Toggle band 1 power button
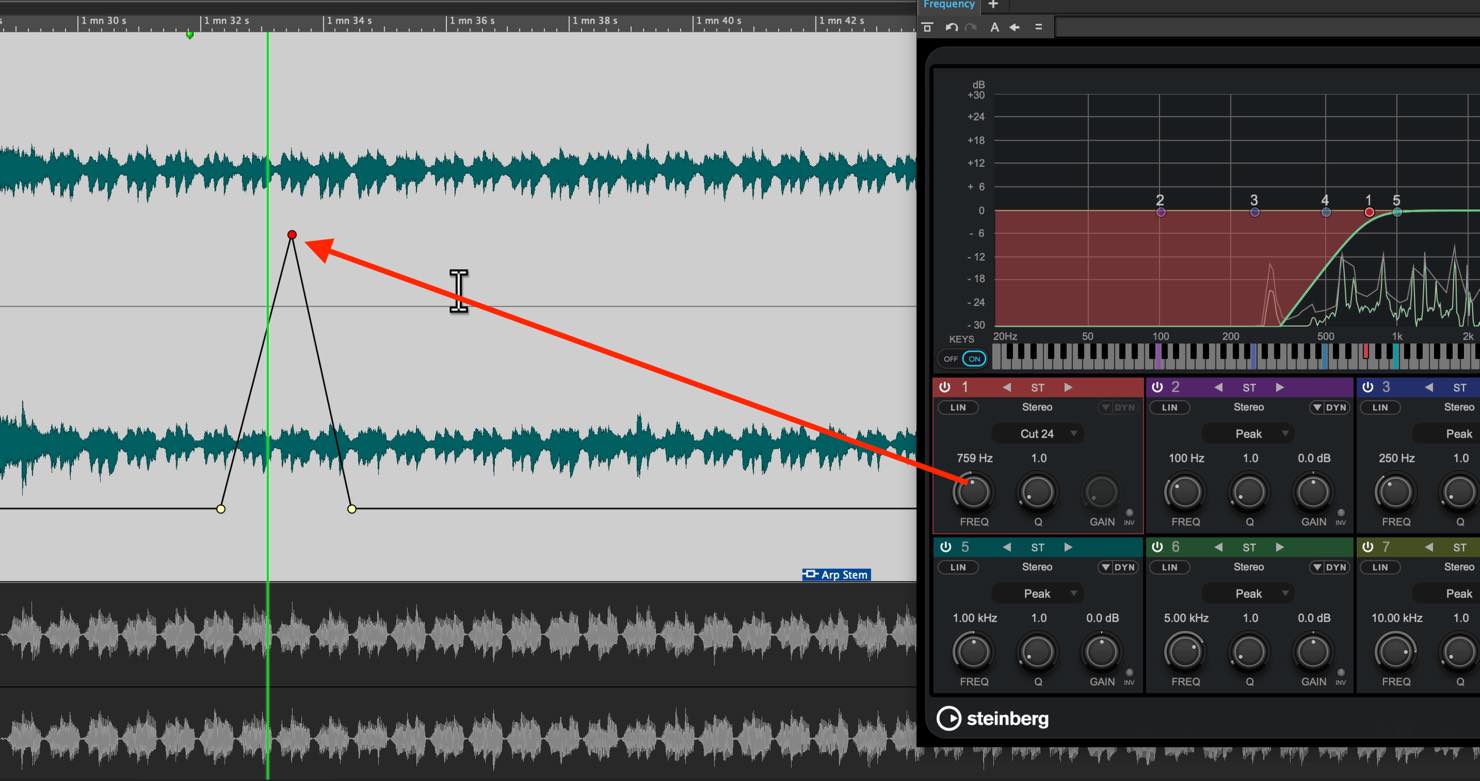Screen dimensions: 1480x781 coord(945,387)
